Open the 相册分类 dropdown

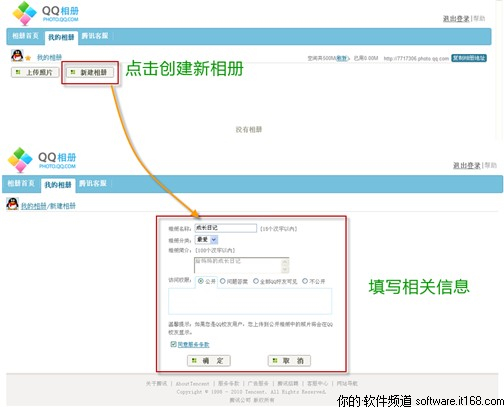point(207,239)
